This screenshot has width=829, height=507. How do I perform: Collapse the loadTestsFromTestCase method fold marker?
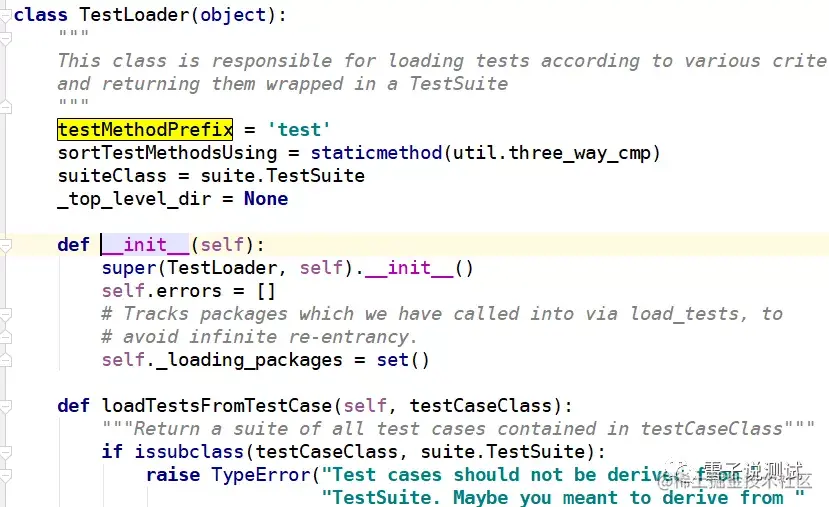tap(5, 407)
